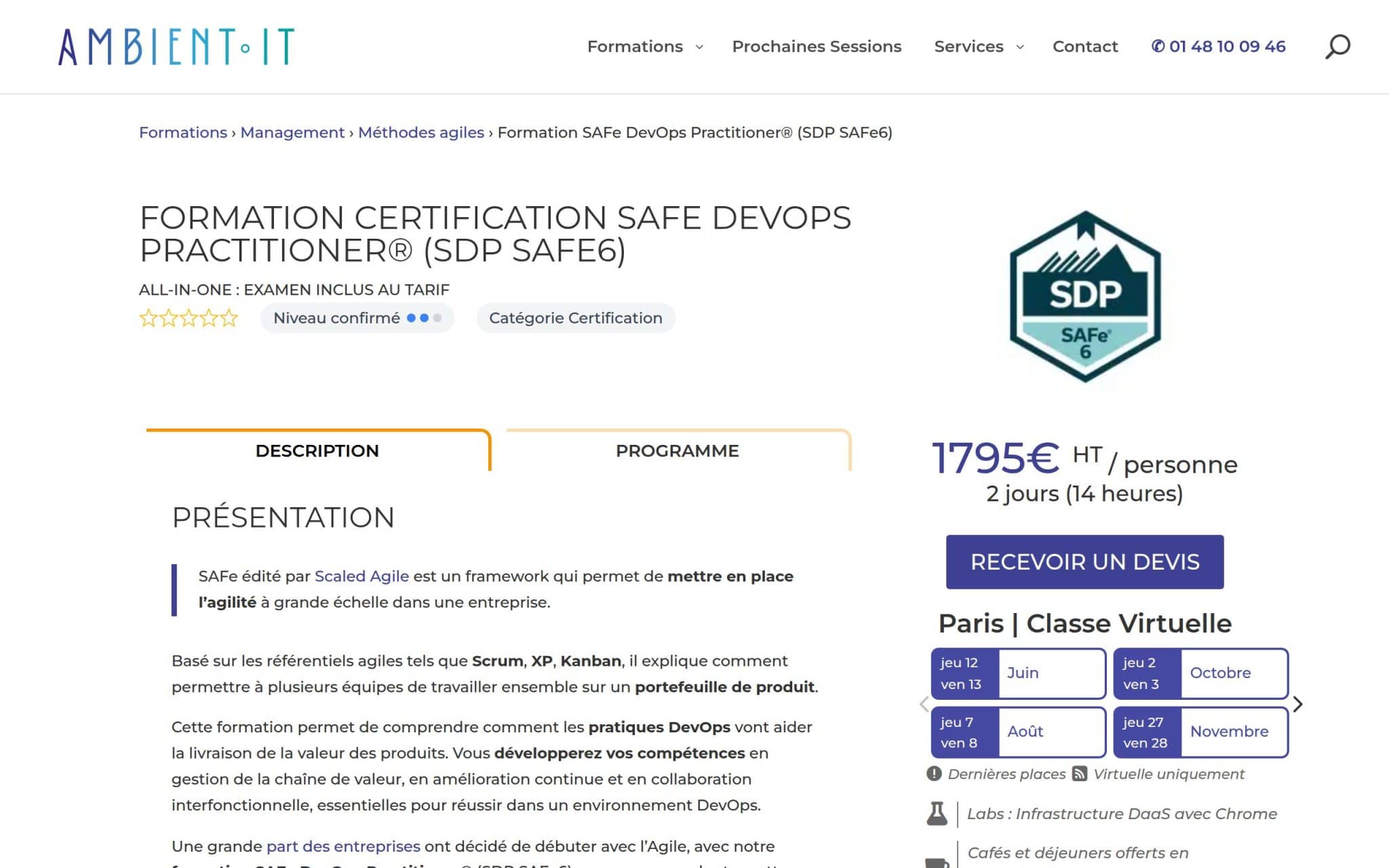Viewport: 1389px width, 868px height.
Task: Call phone number 01 48 10 09 46
Action: coord(1218,46)
